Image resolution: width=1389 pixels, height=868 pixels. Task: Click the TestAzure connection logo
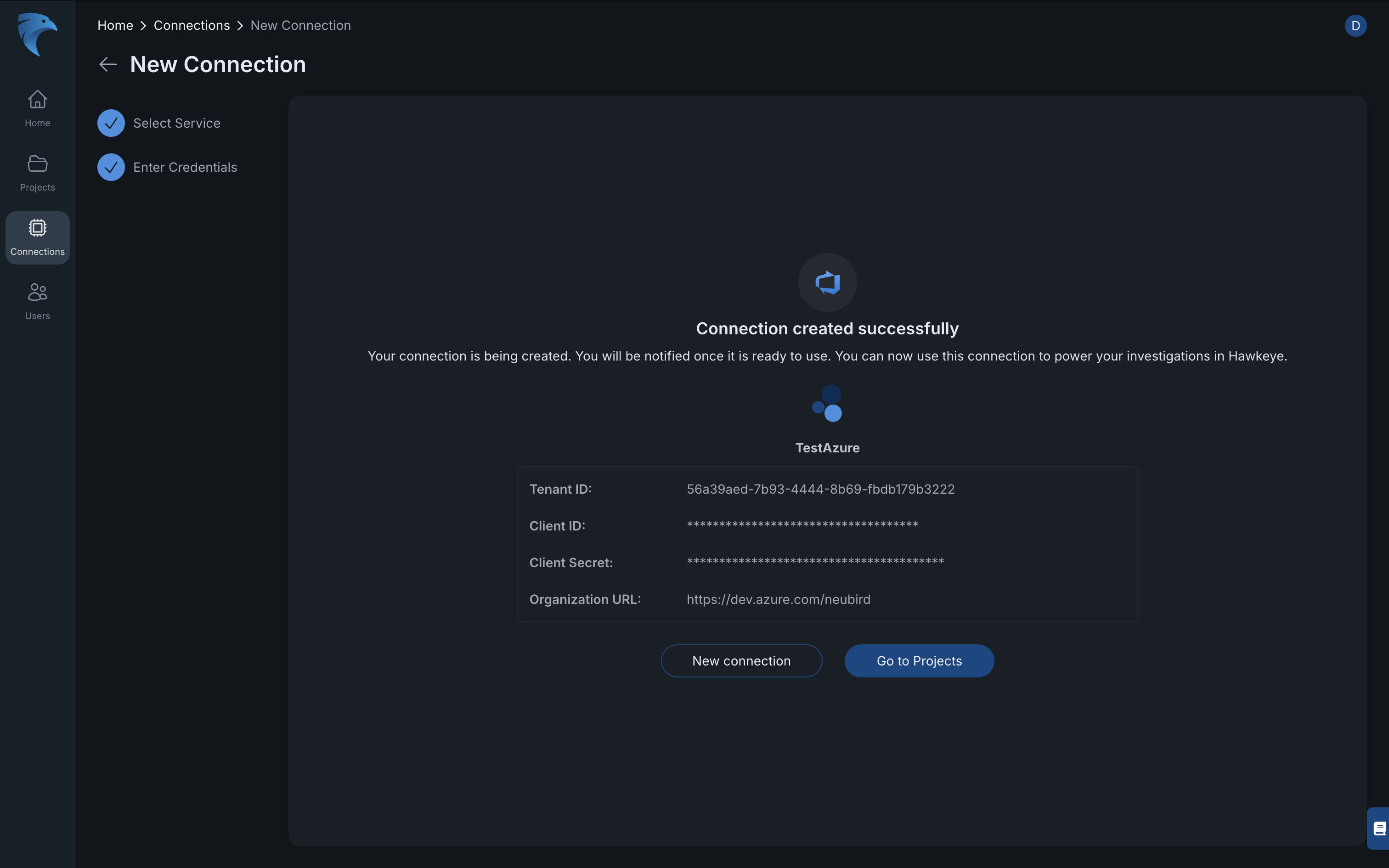point(826,404)
